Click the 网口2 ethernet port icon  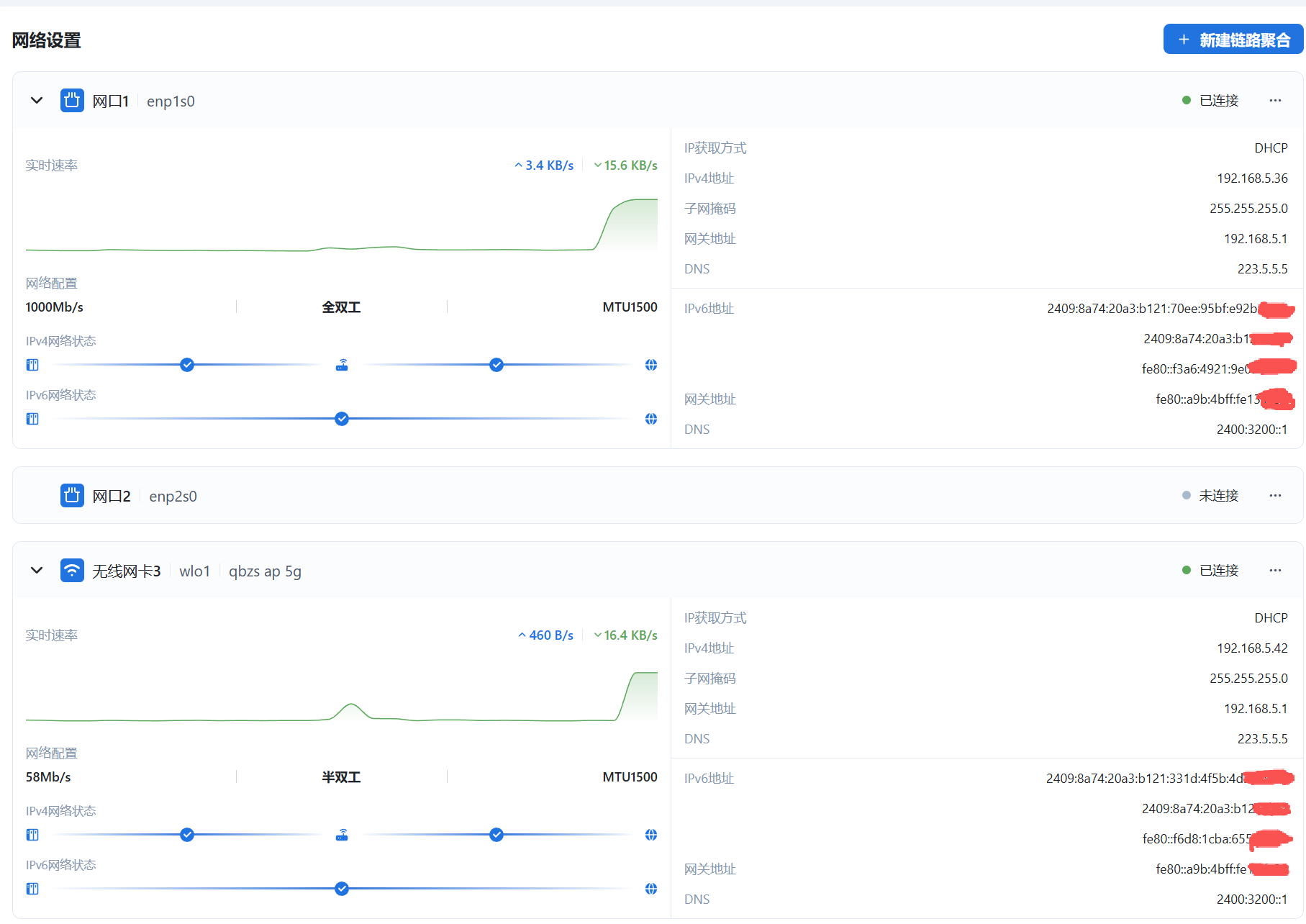pyautogui.click(x=72, y=496)
